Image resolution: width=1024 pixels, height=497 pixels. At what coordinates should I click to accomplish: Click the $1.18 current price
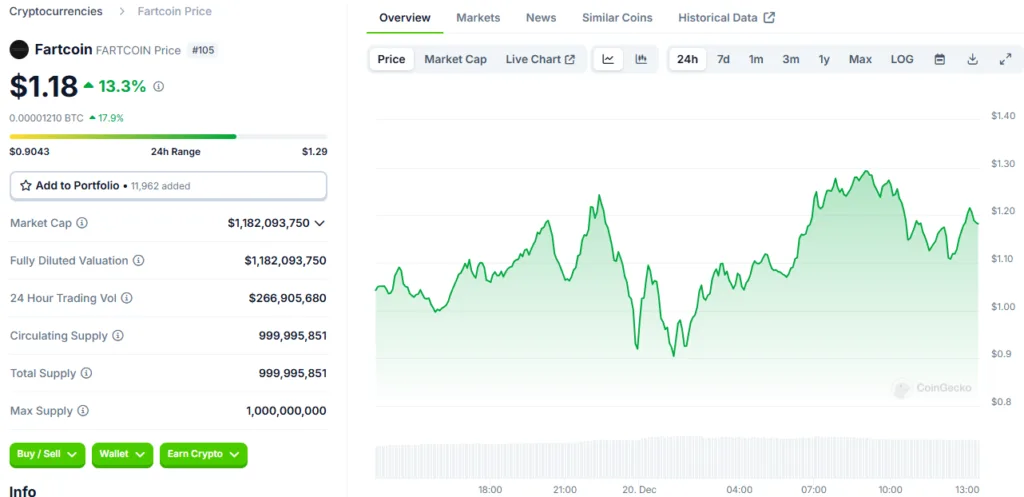[x=44, y=87]
